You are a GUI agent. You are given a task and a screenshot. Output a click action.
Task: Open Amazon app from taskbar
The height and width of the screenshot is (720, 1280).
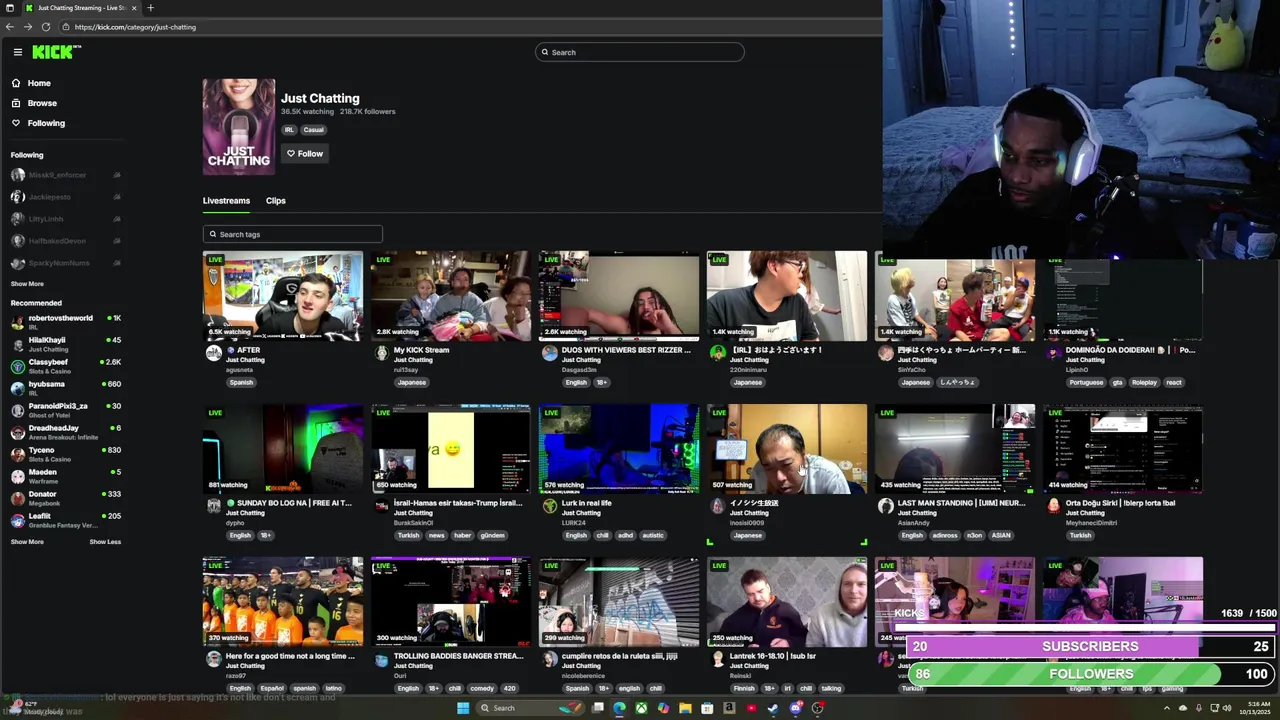click(729, 708)
